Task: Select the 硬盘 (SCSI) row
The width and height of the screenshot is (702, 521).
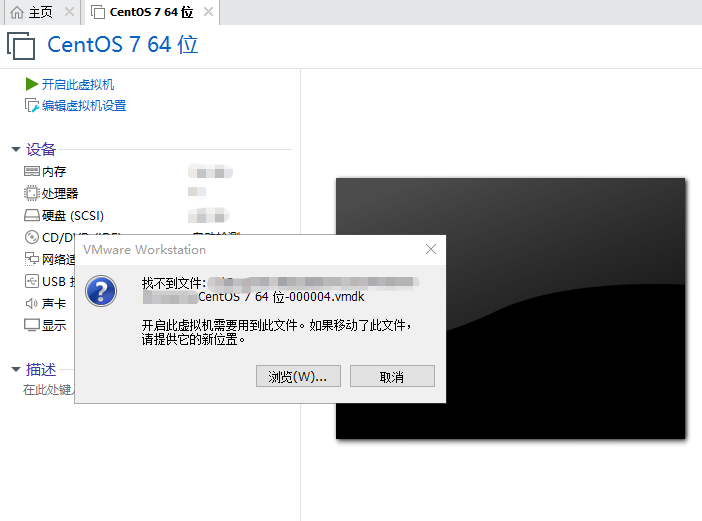Action: click(x=126, y=216)
